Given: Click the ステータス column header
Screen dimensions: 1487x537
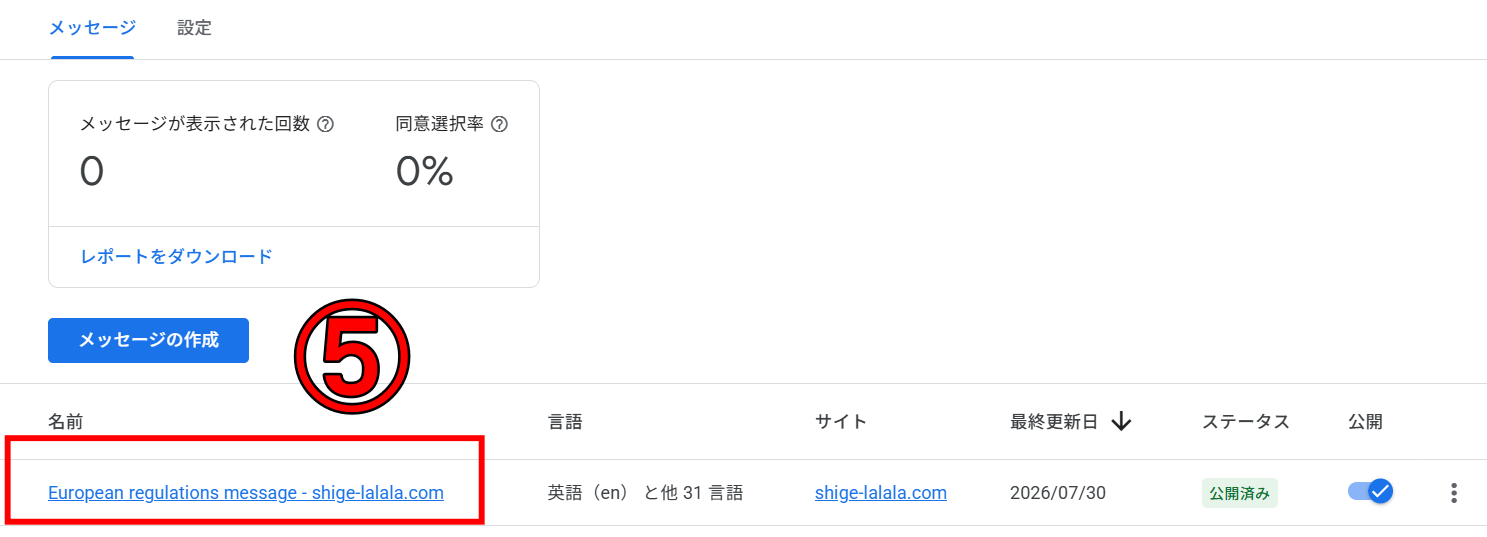Looking at the screenshot, I should 1246,422.
